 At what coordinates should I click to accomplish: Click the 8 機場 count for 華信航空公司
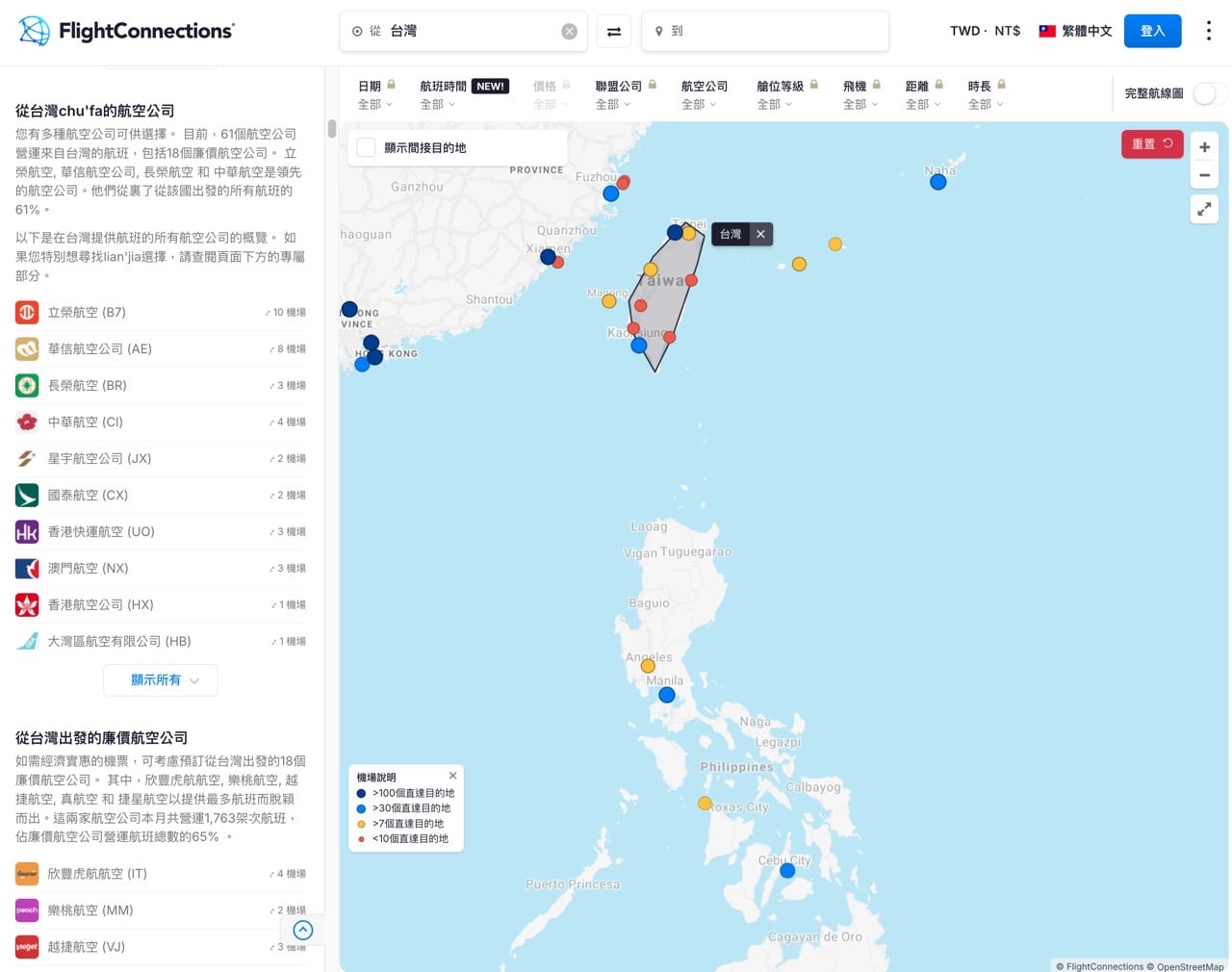pyautogui.click(x=288, y=348)
